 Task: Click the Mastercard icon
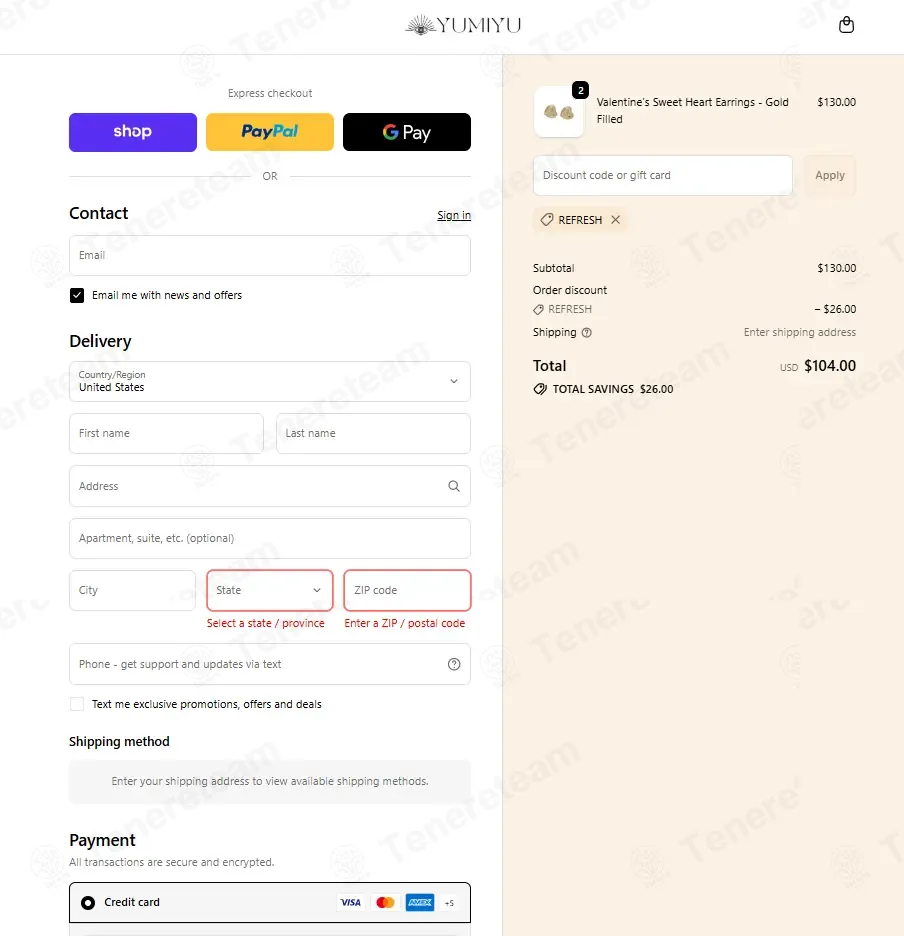tap(385, 902)
